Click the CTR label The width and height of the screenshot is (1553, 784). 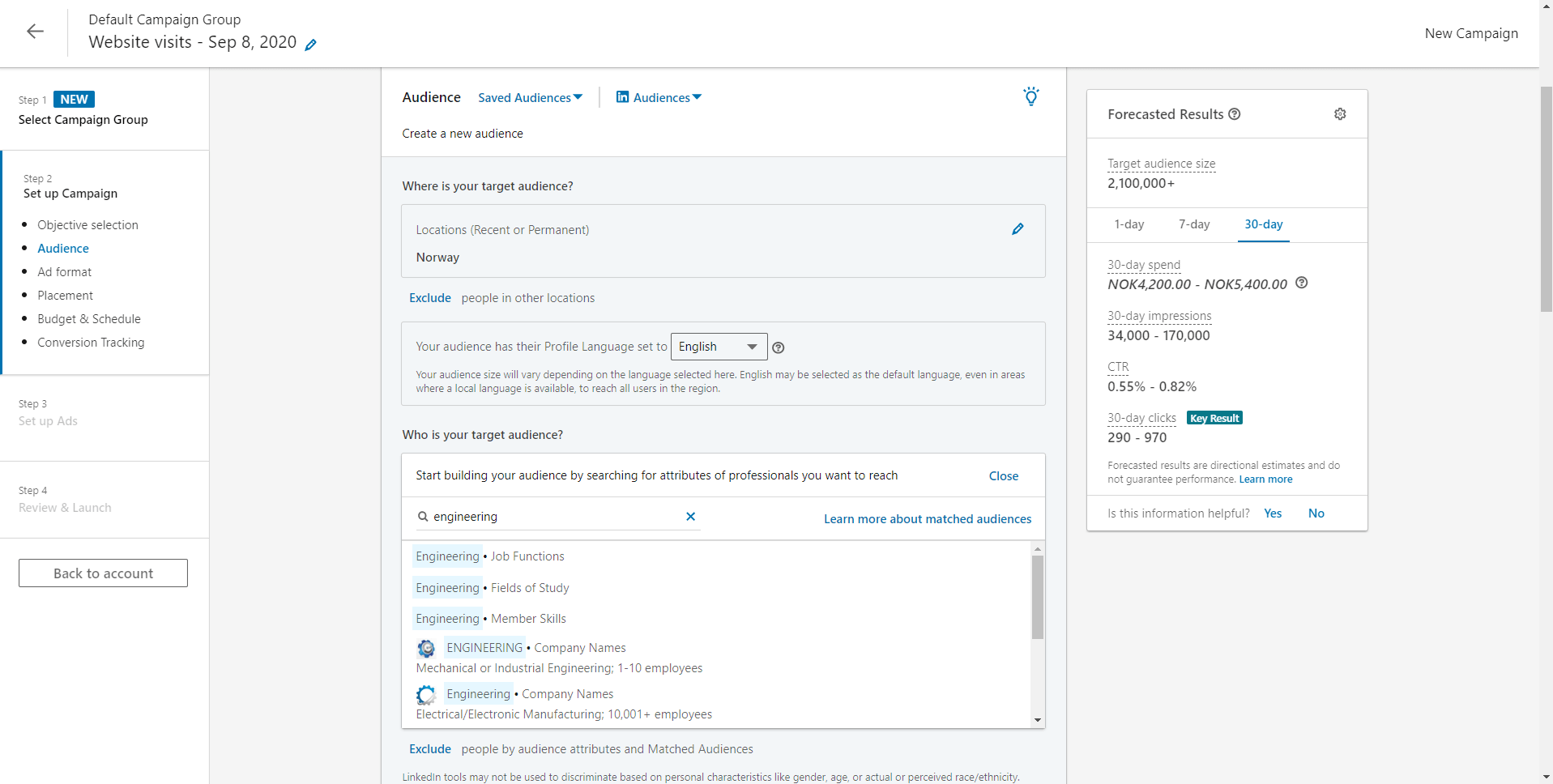pos(1118,367)
